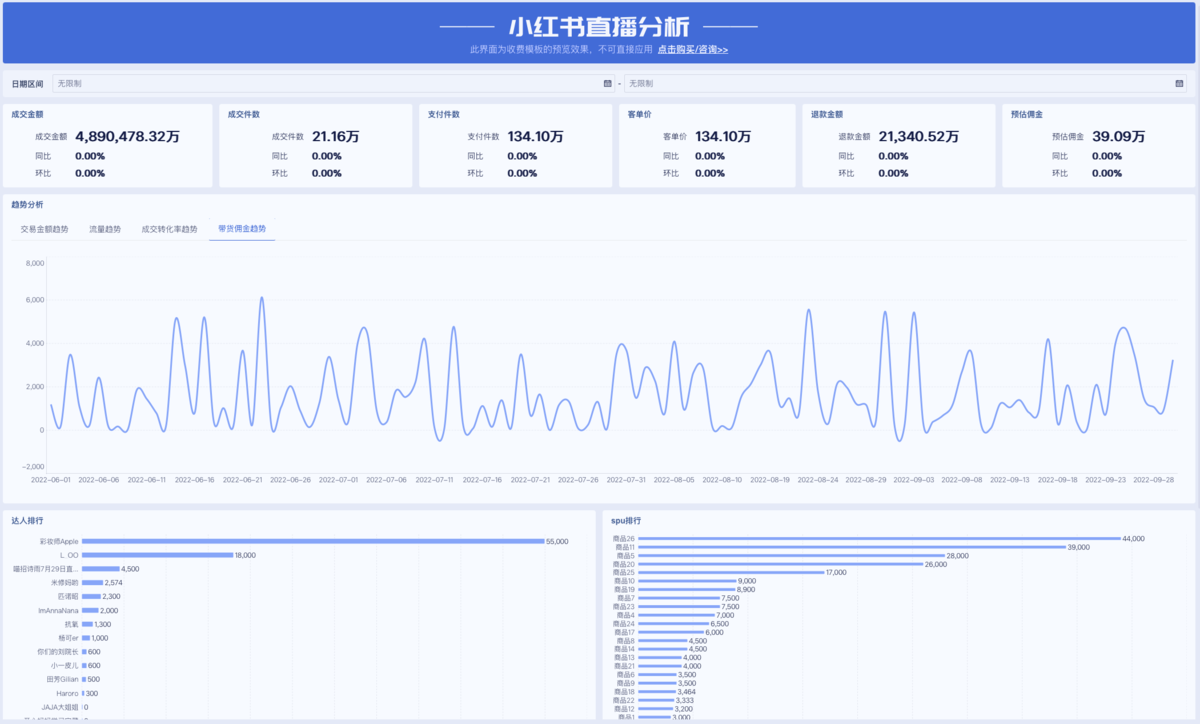Screen dimensions: 1200x724
Task: Open the start date calendar picker icon
Action: click(x=607, y=83)
